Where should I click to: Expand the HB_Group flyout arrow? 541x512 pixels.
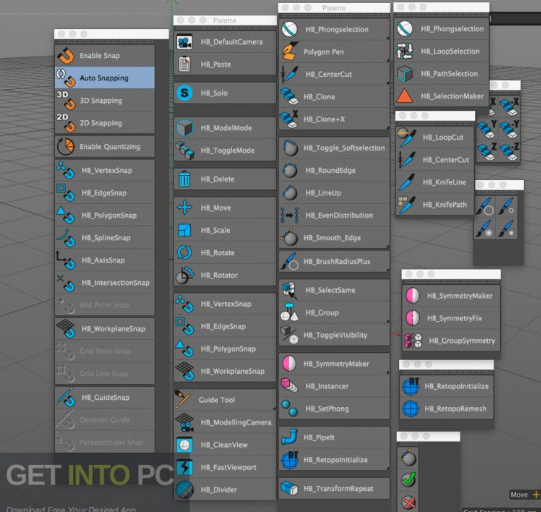(388, 321)
